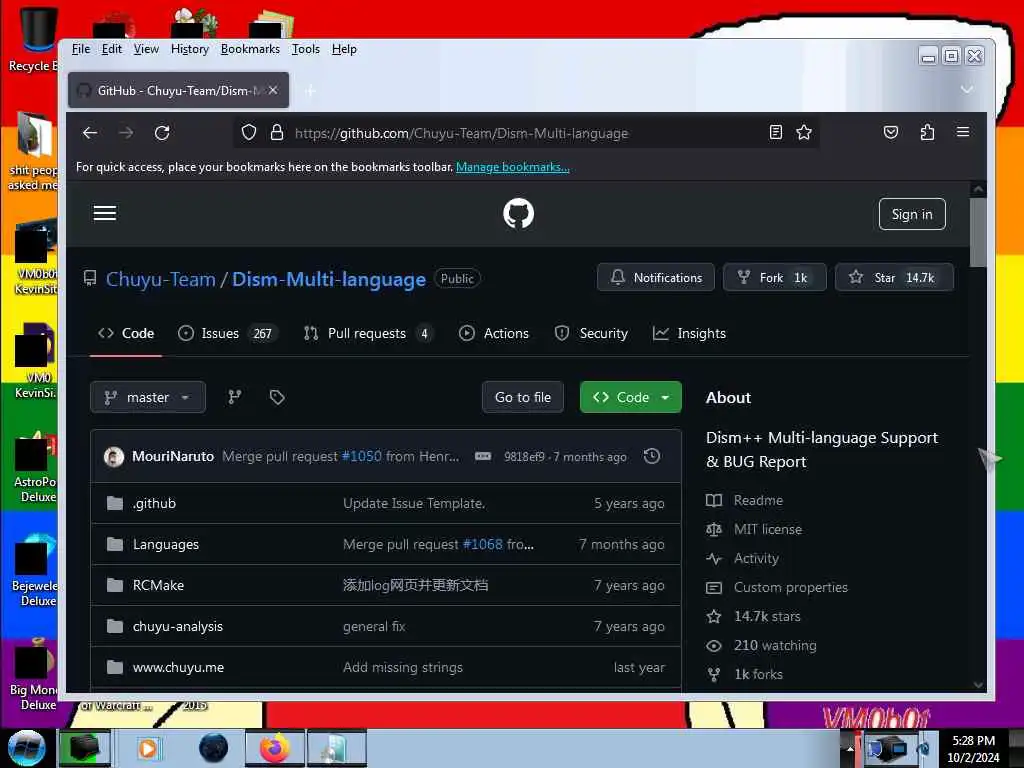
Task: Click the page vertical scrollbar thumb
Action: (x=978, y=232)
